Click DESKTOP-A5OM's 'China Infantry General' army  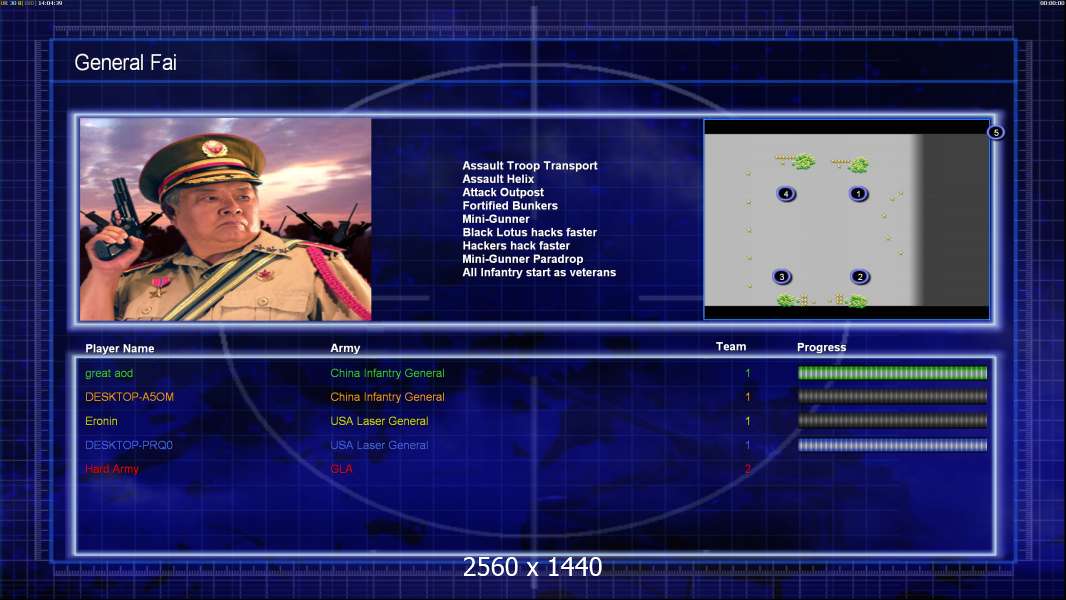pos(388,397)
